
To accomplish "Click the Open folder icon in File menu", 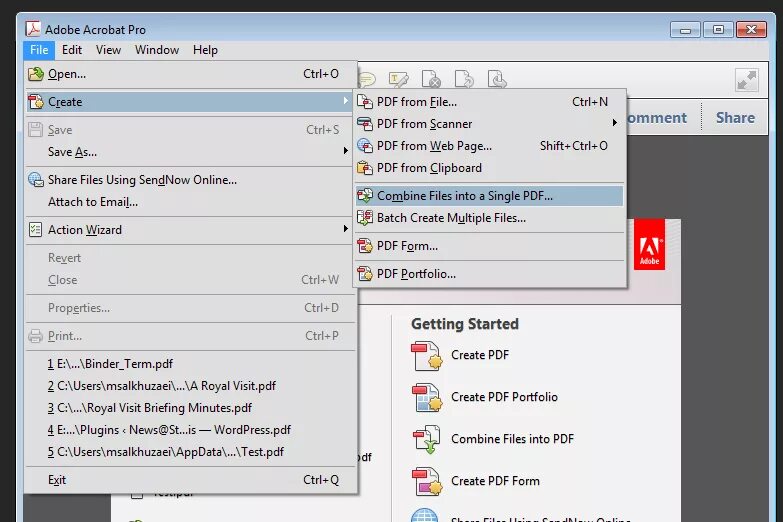I will pos(36,74).
